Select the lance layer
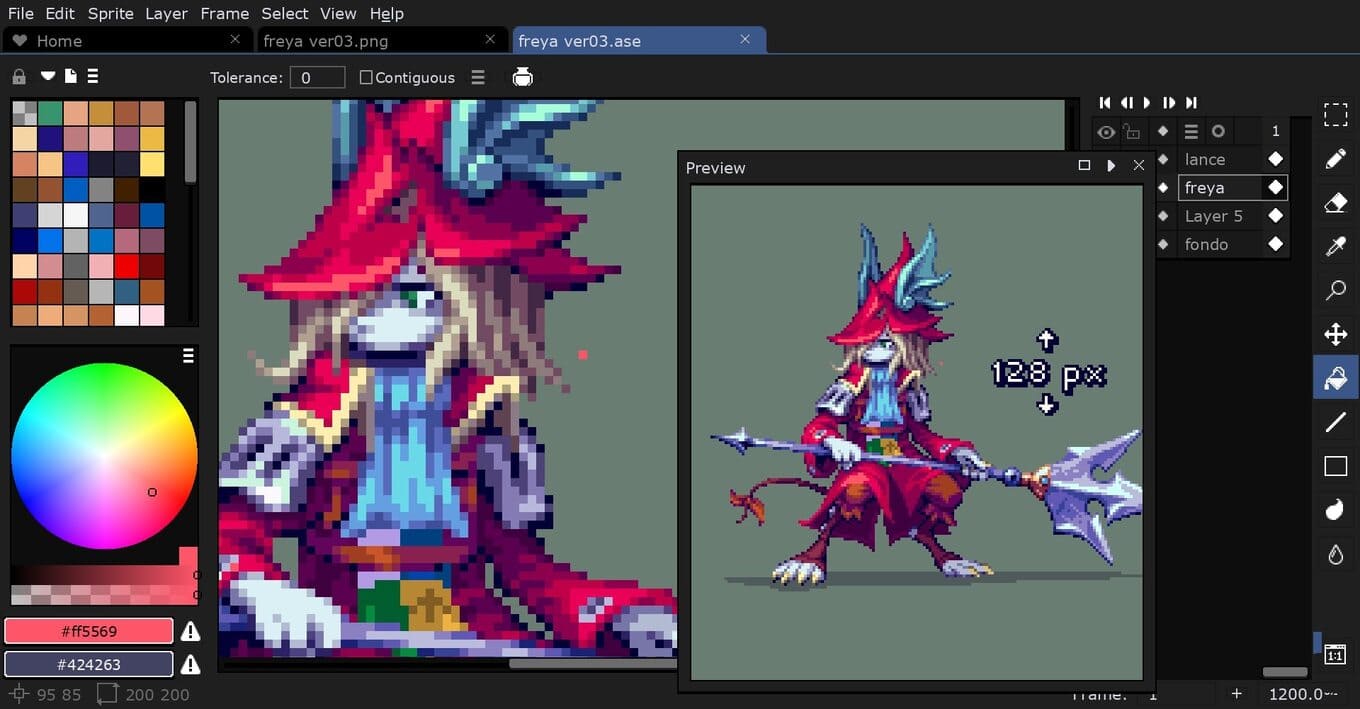Screen dimensions: 1360x709 tap(1204, 160)
